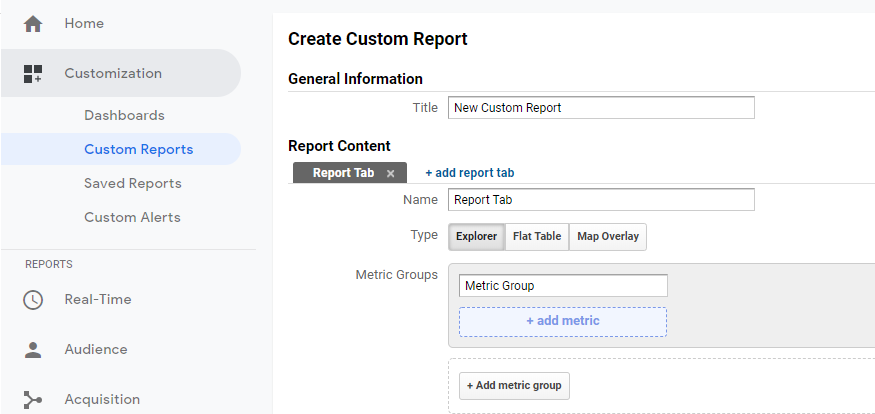The height and width of the screenshot is (414, 875).
Task: Collapse the Customization section
Action: coord(113,73)
